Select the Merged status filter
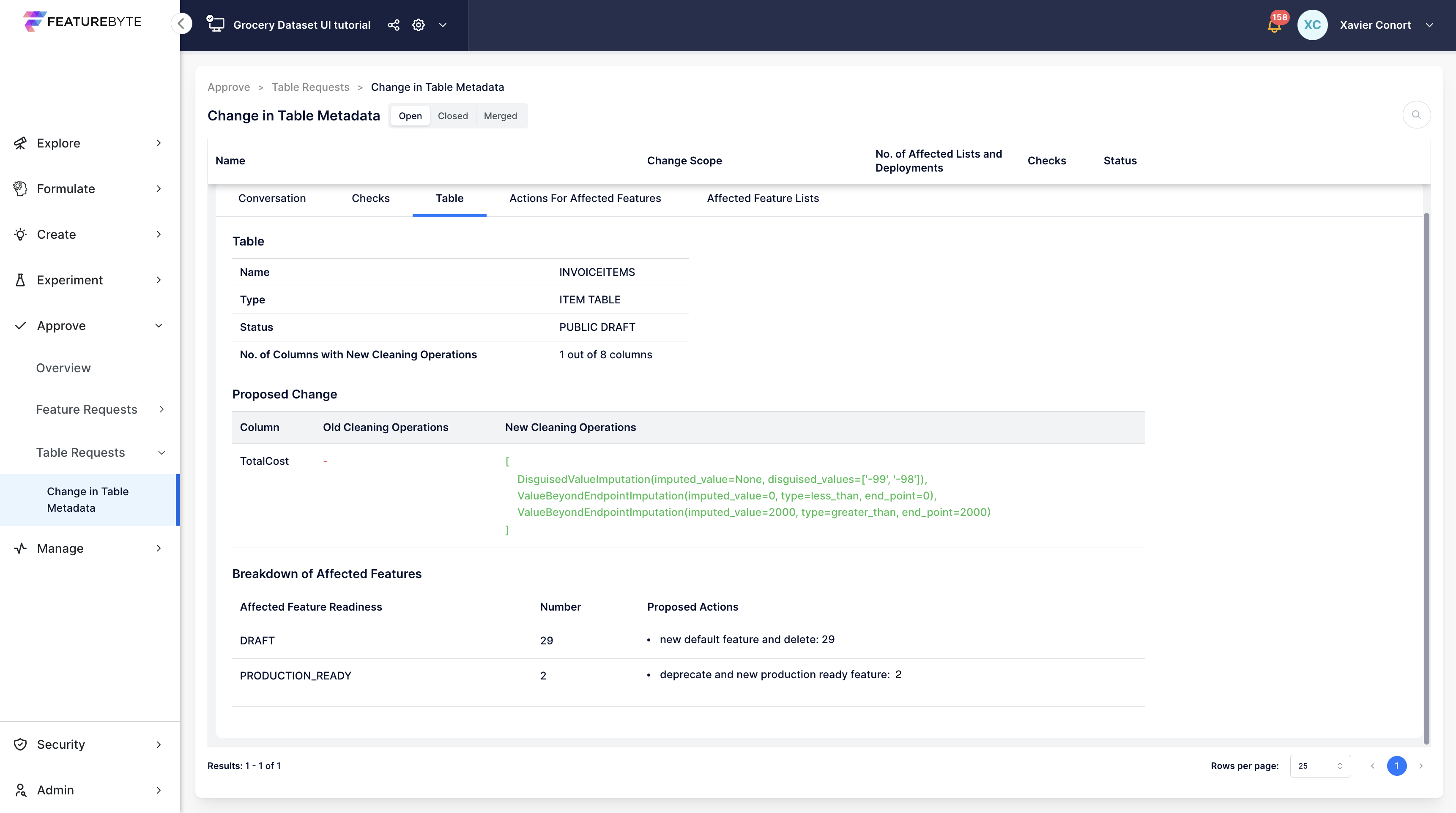 click(x=500, y=116)
